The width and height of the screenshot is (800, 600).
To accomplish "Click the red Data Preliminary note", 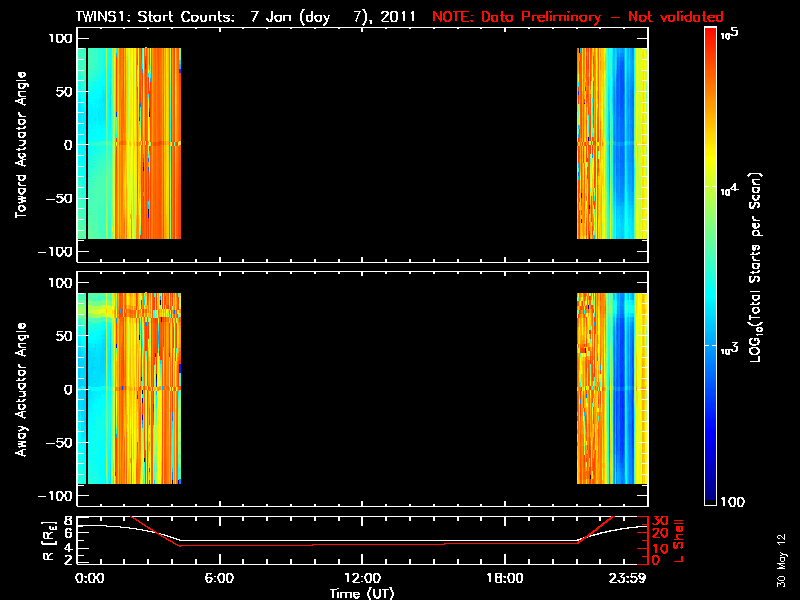I will click(577, 17).
